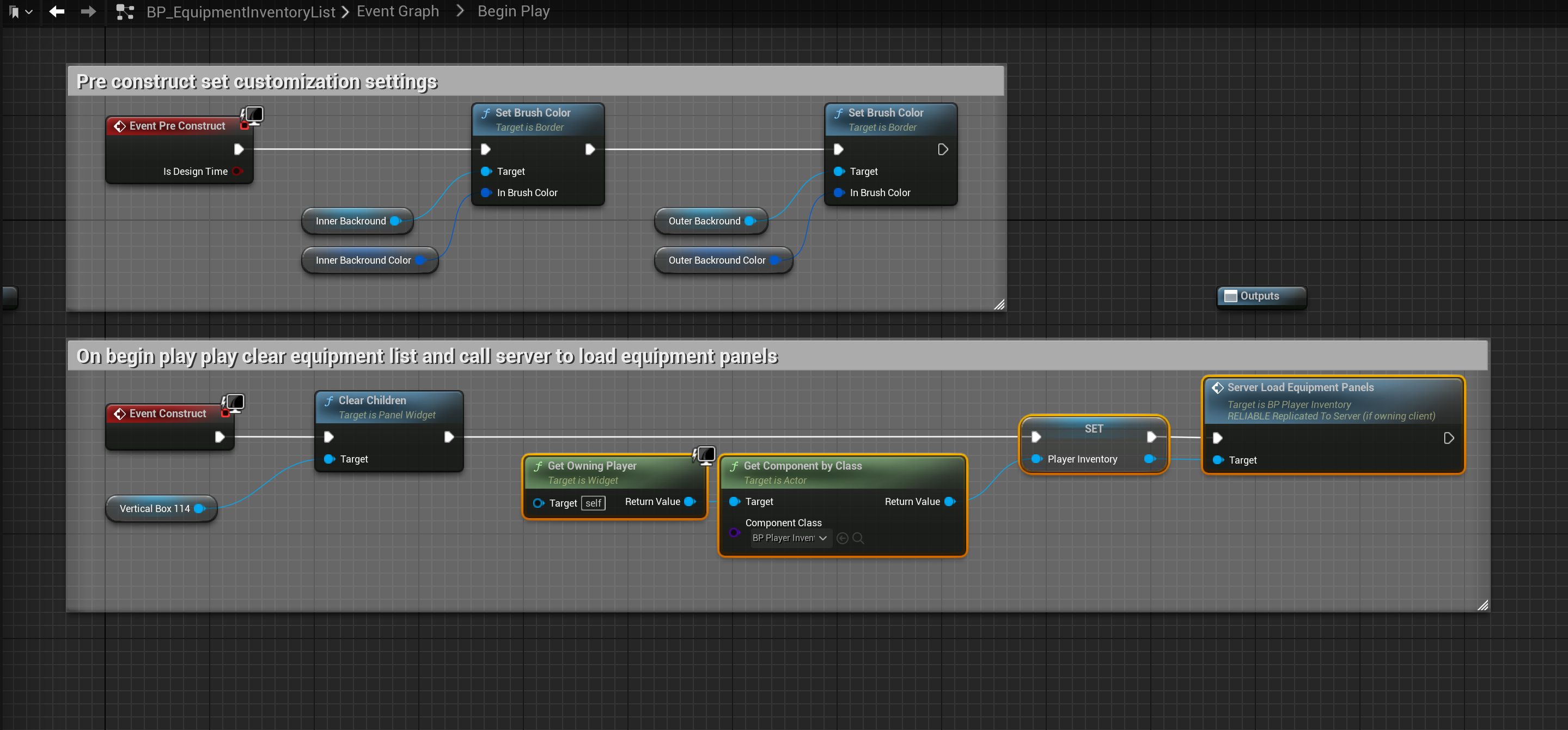The width and height of the screenshot is (1568, 730).
Task: Open the bookmarks dropdown in top bar
Action: click(x=21, y=11)
